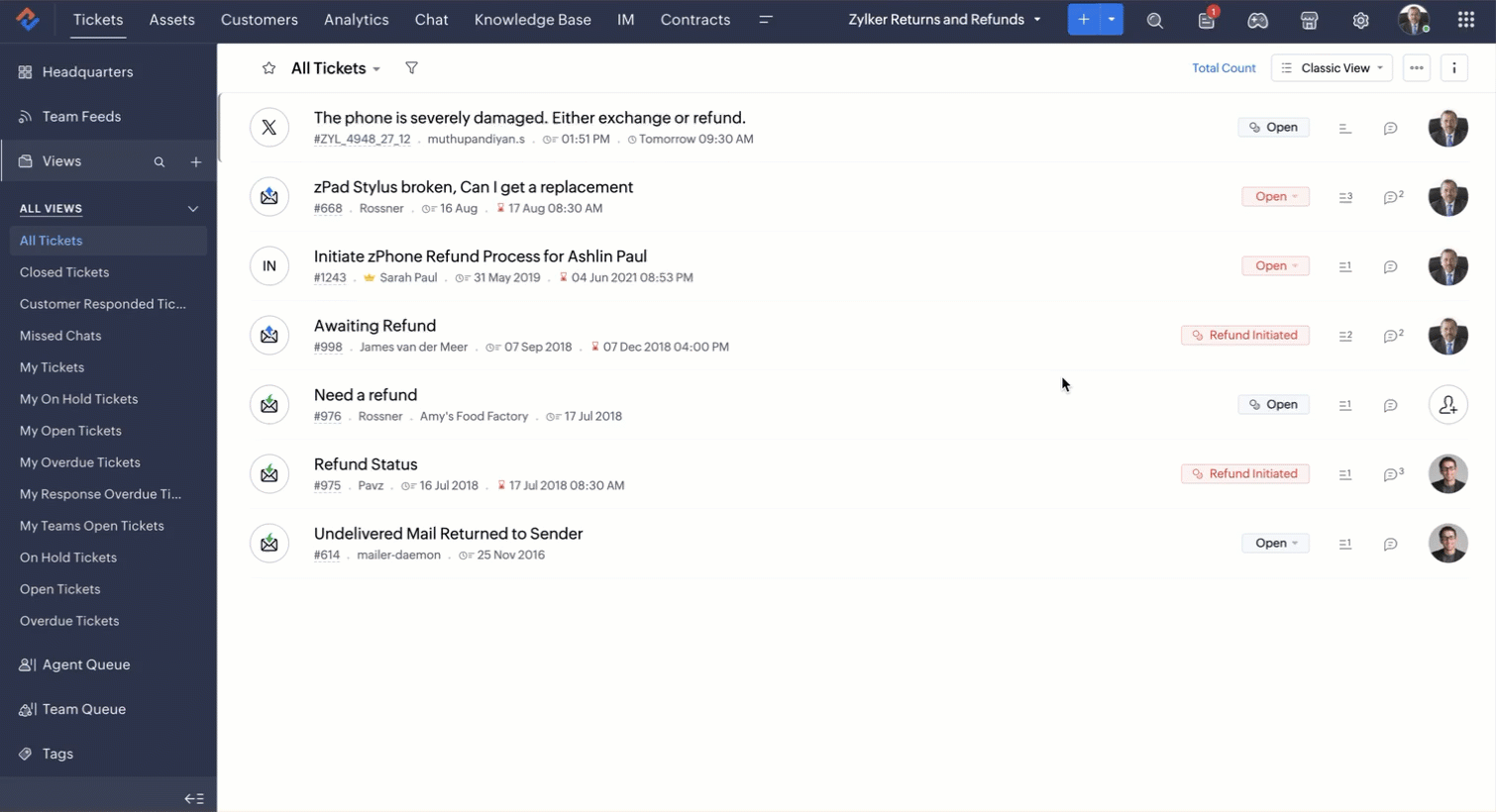1496x812 pixels.
Task: Click Open status of Need a refund ticket
Action: click(1273, 404)
